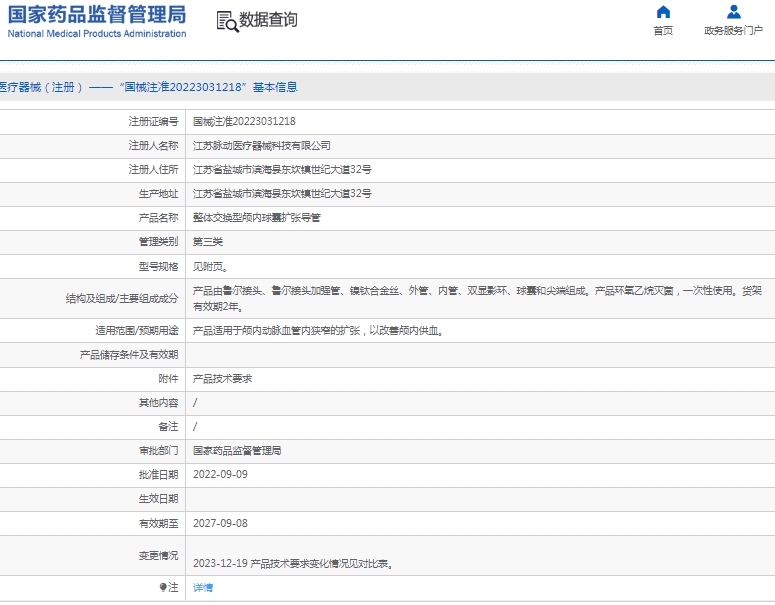Click 产品技术要求 attachment text
Image resolution: width=775 pixels, height=605 pixels.
[222, 379]
